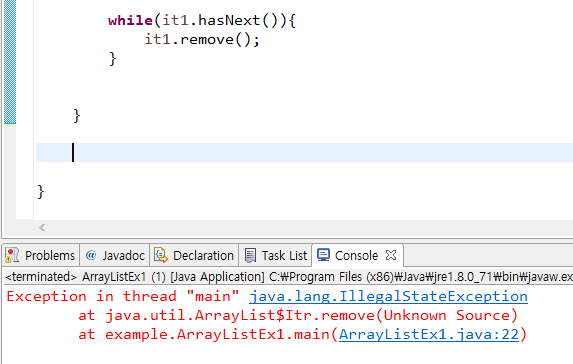Select the Console tab
This screenshot has width=573, height=364.
coord(356,255)
